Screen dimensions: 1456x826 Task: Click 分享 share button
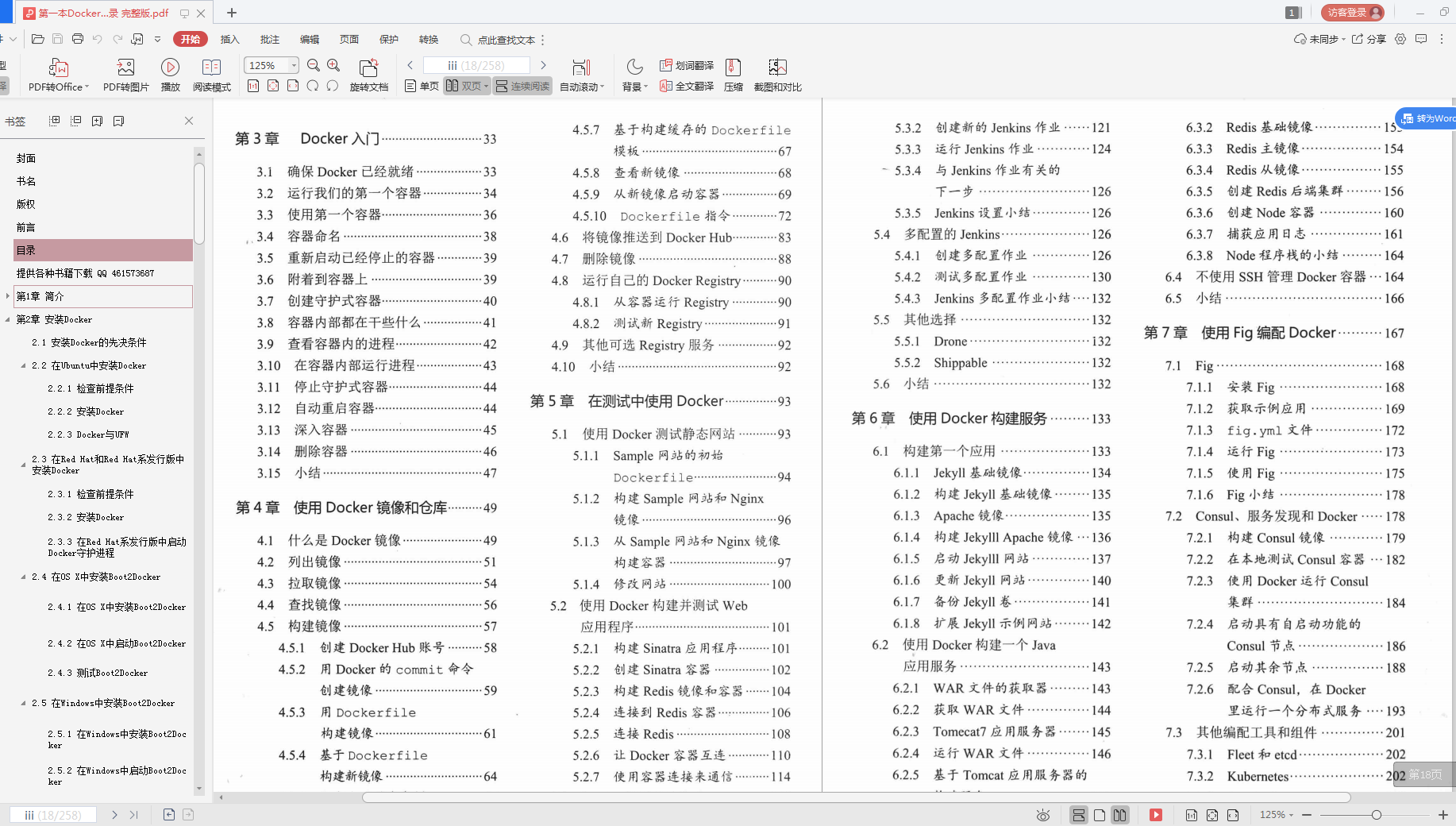(x=1369, y=39)
